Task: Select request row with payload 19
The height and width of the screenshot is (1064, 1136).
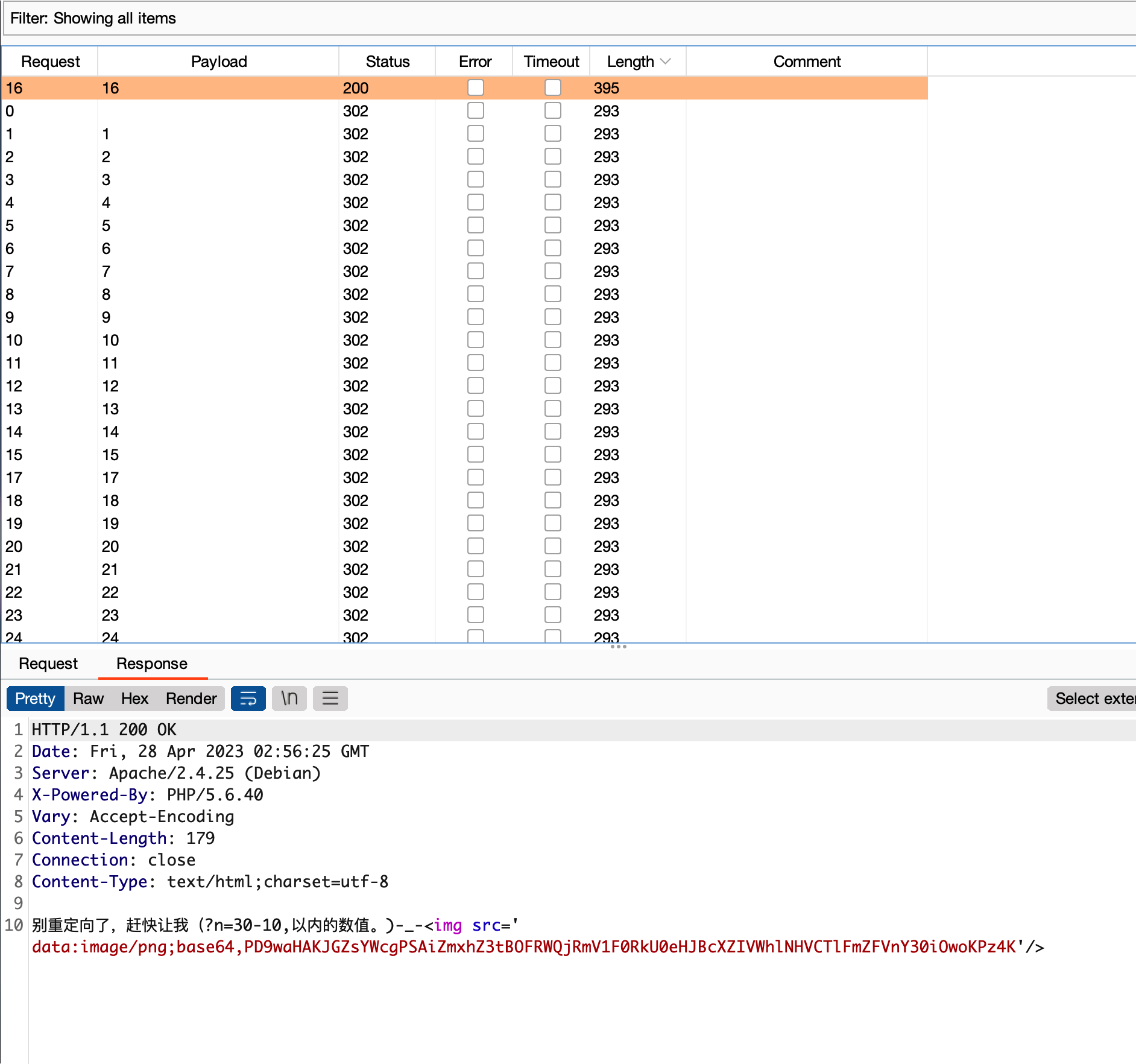Action: click(x=464, y=524)
